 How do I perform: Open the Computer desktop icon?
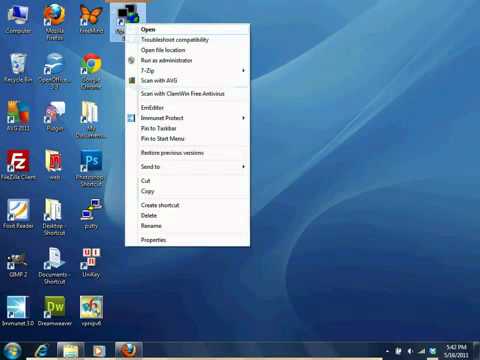tap(18, 19)
